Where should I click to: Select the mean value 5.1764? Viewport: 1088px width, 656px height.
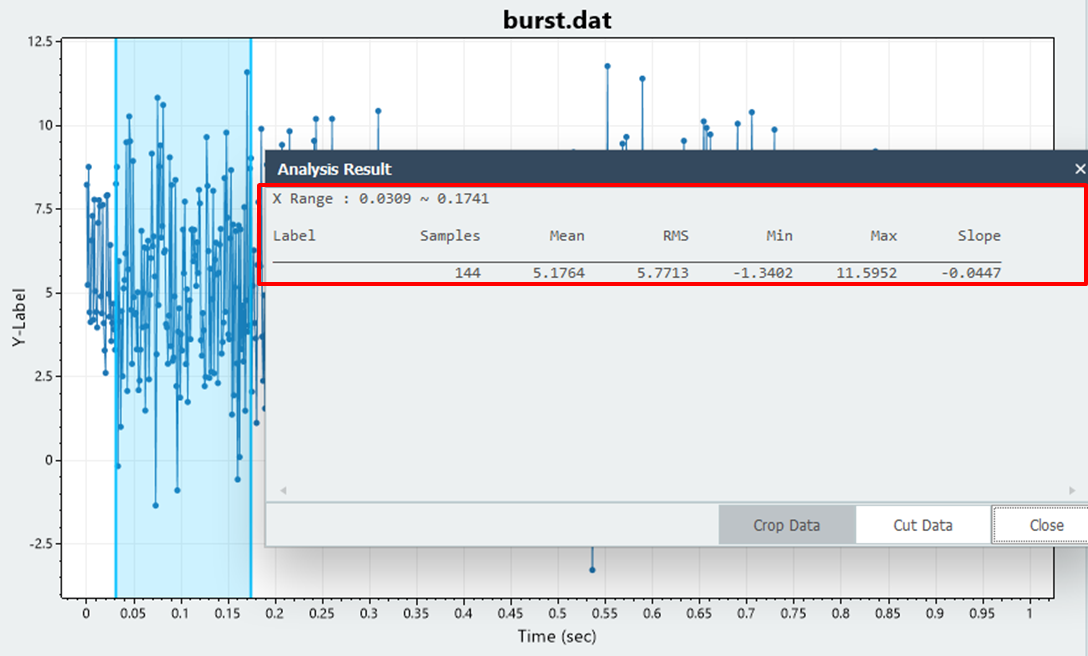tap(559, 273)
